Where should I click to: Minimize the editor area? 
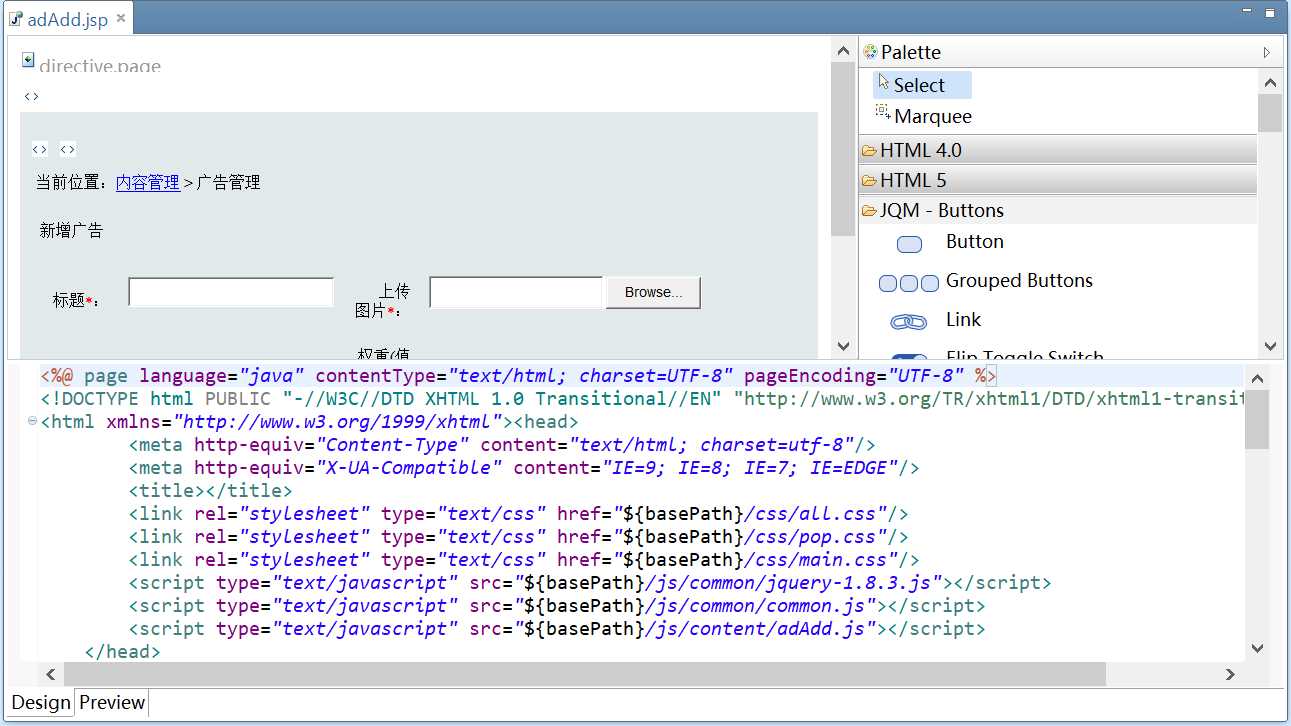pos(1247,12)
